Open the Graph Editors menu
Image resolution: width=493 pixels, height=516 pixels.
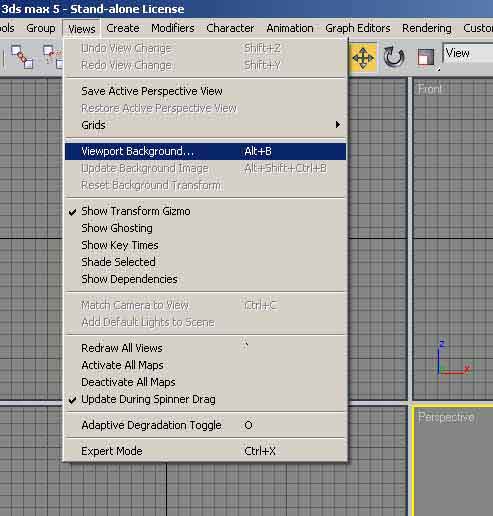tap(358, 28)
